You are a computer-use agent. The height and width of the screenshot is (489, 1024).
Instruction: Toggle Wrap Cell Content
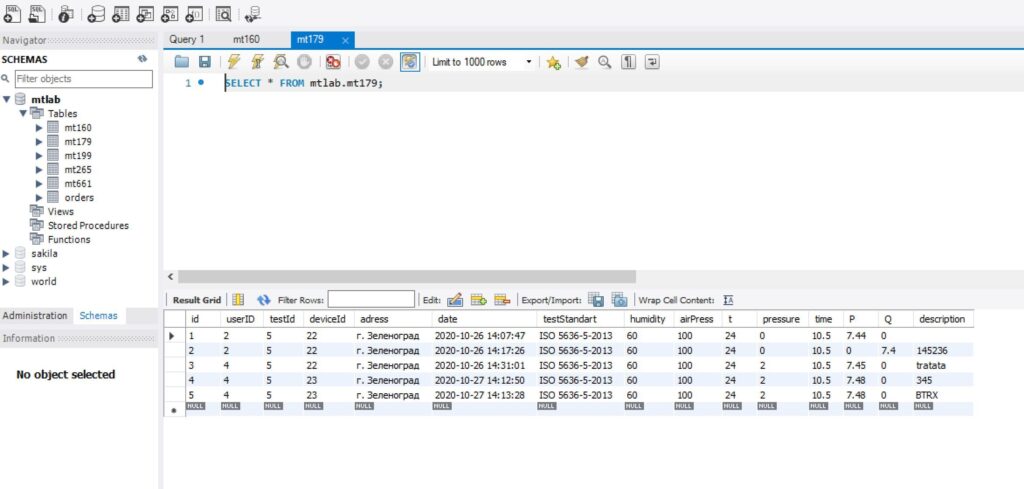pyautogui.click(x=728, y=300)
